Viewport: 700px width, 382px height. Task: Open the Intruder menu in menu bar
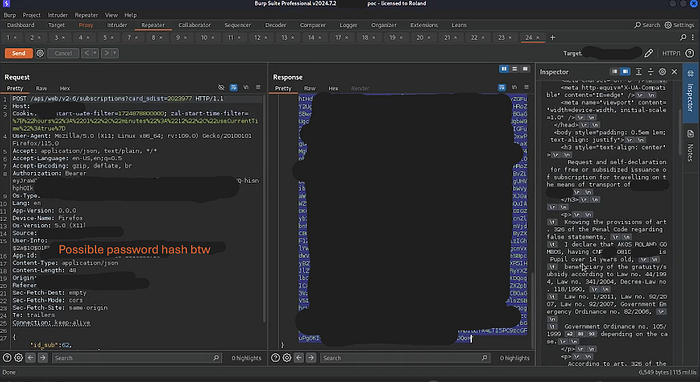pos(58,15)
